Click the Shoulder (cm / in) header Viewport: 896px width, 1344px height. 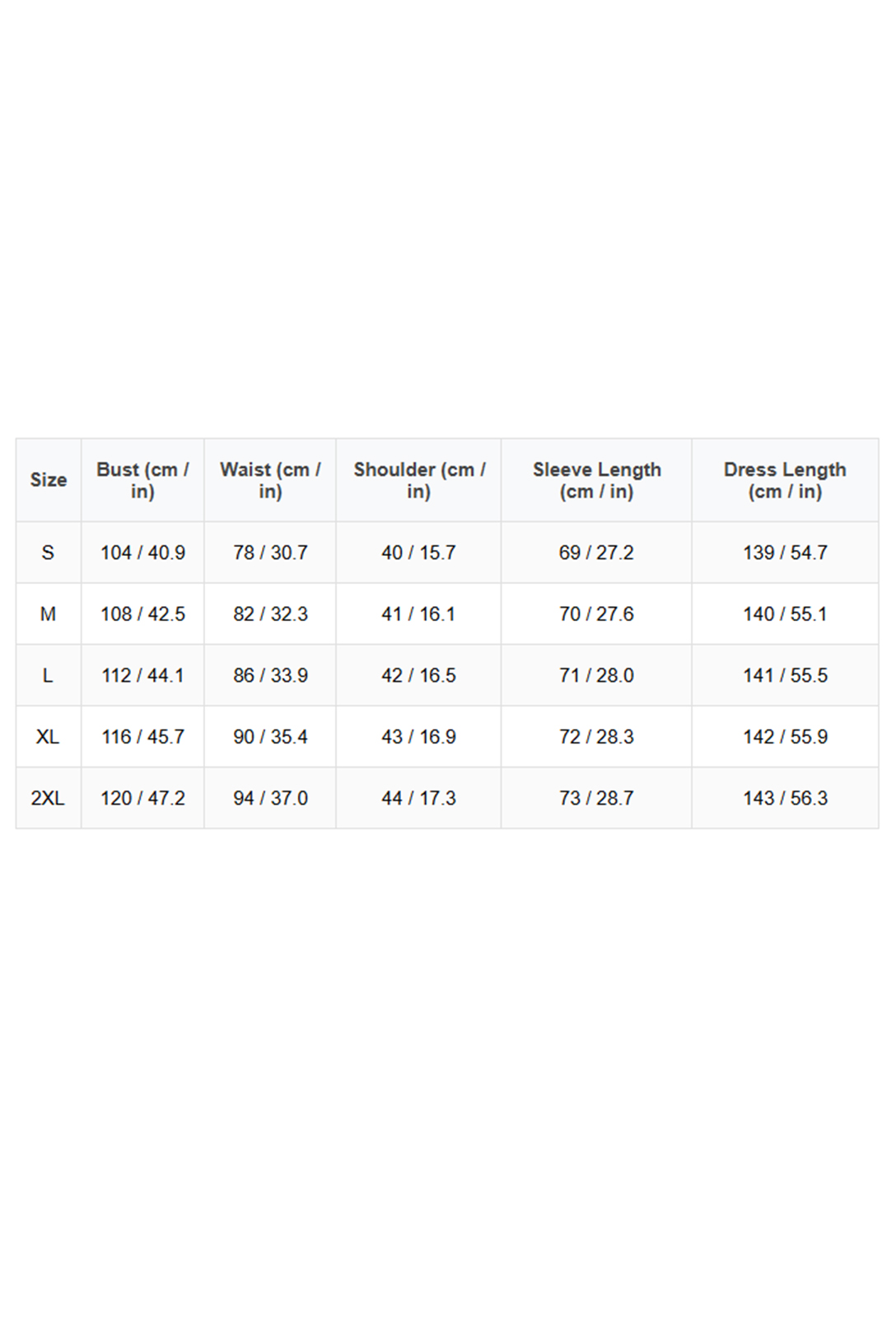[x=418, y=480]
